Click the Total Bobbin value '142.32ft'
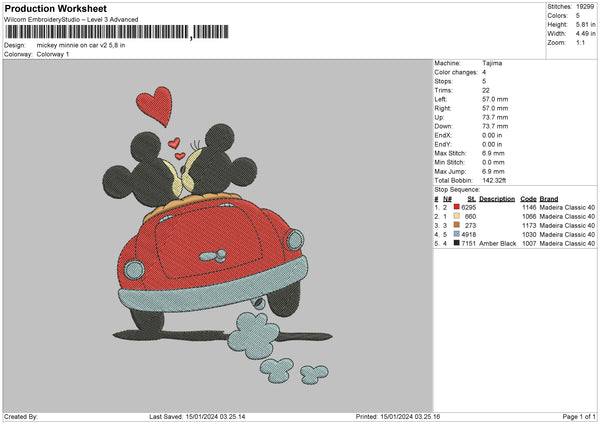The height and width of the screenshot is (424, 600). coord(494,181)
